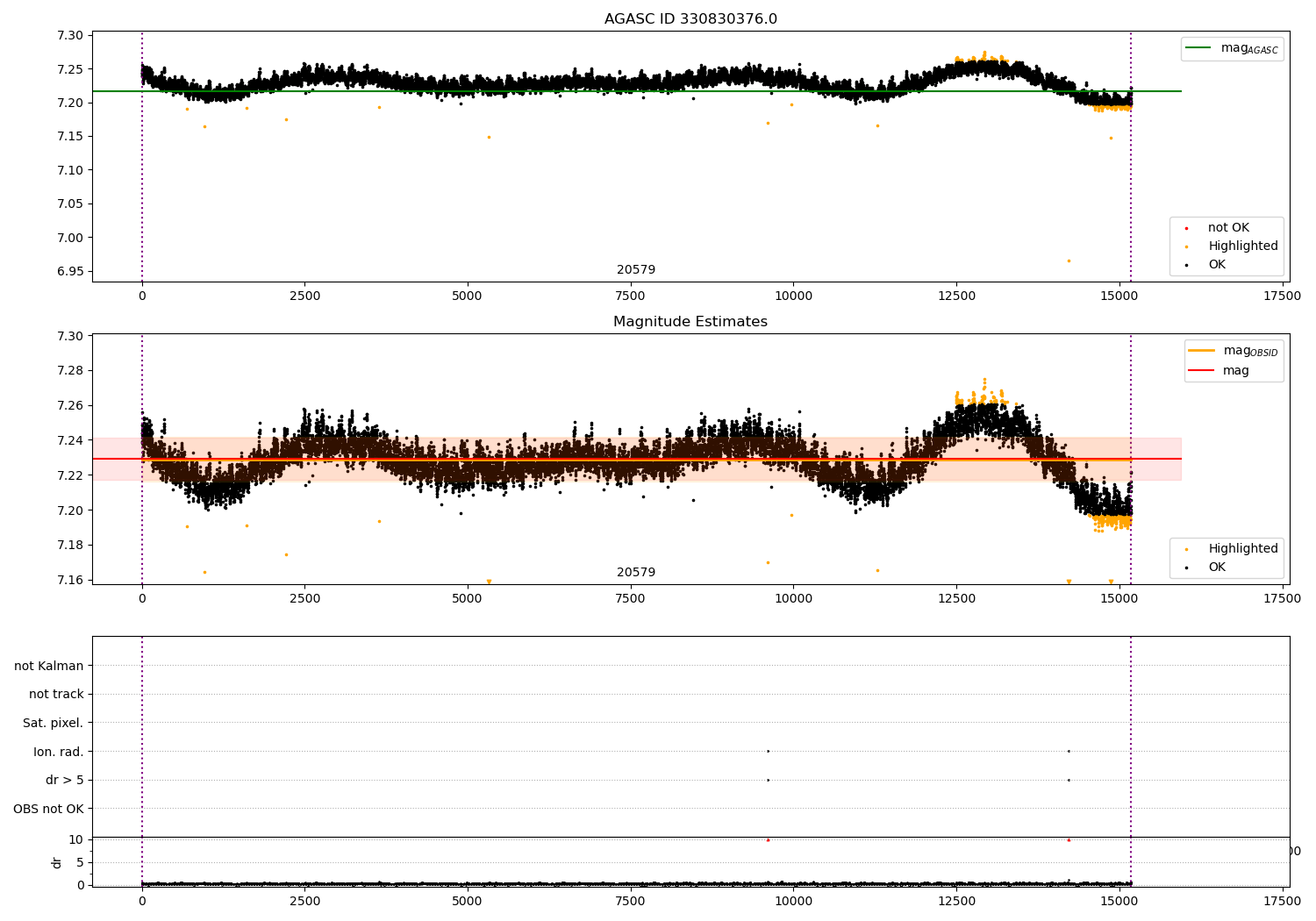Click the 'Ion. rad.' axis label
Viewport: 1316px width, 921px height.
(59, 752)
